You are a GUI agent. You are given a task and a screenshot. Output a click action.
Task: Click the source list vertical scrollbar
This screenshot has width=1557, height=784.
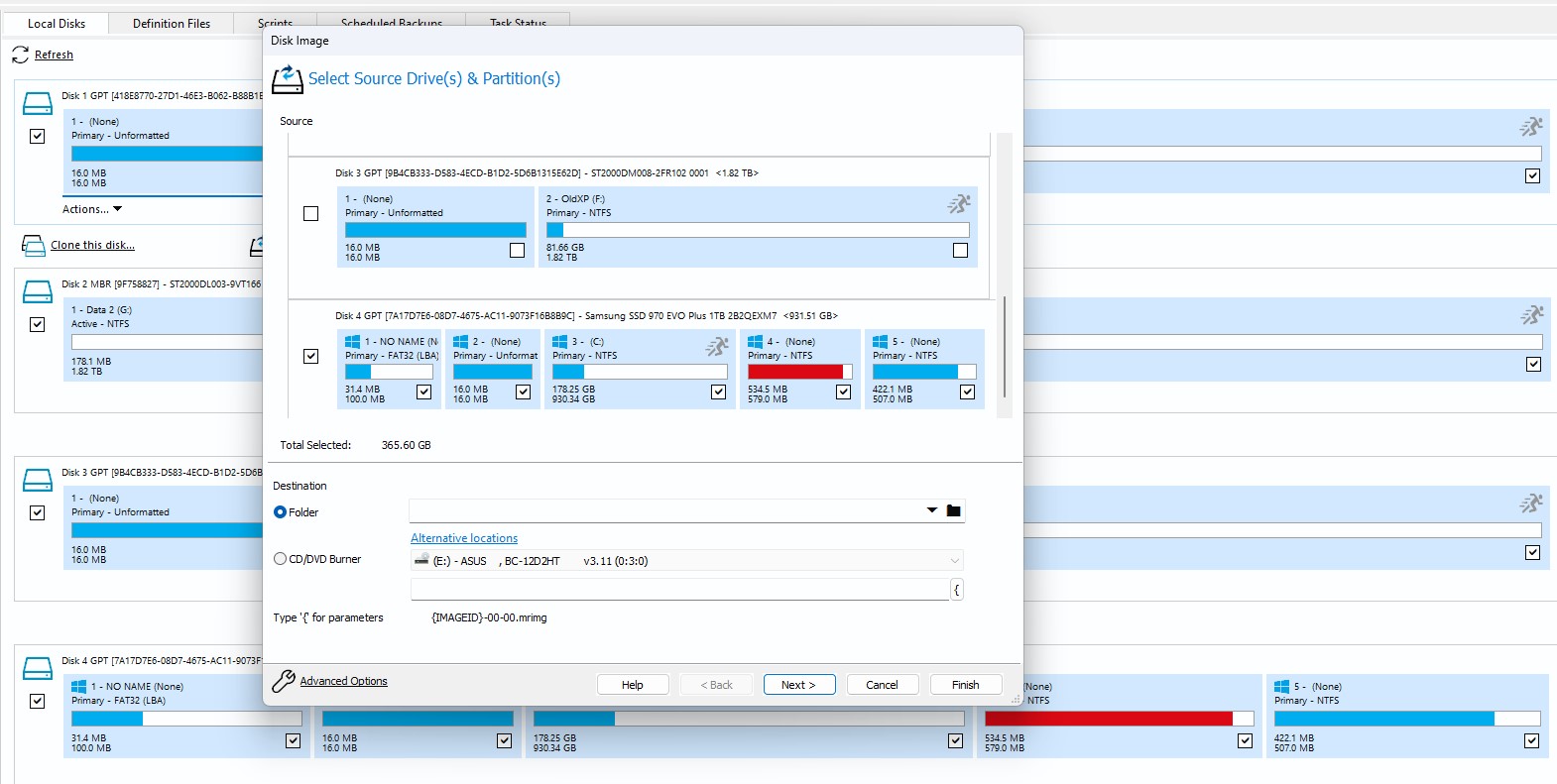pyautogui.click(x=1005, y=347)
